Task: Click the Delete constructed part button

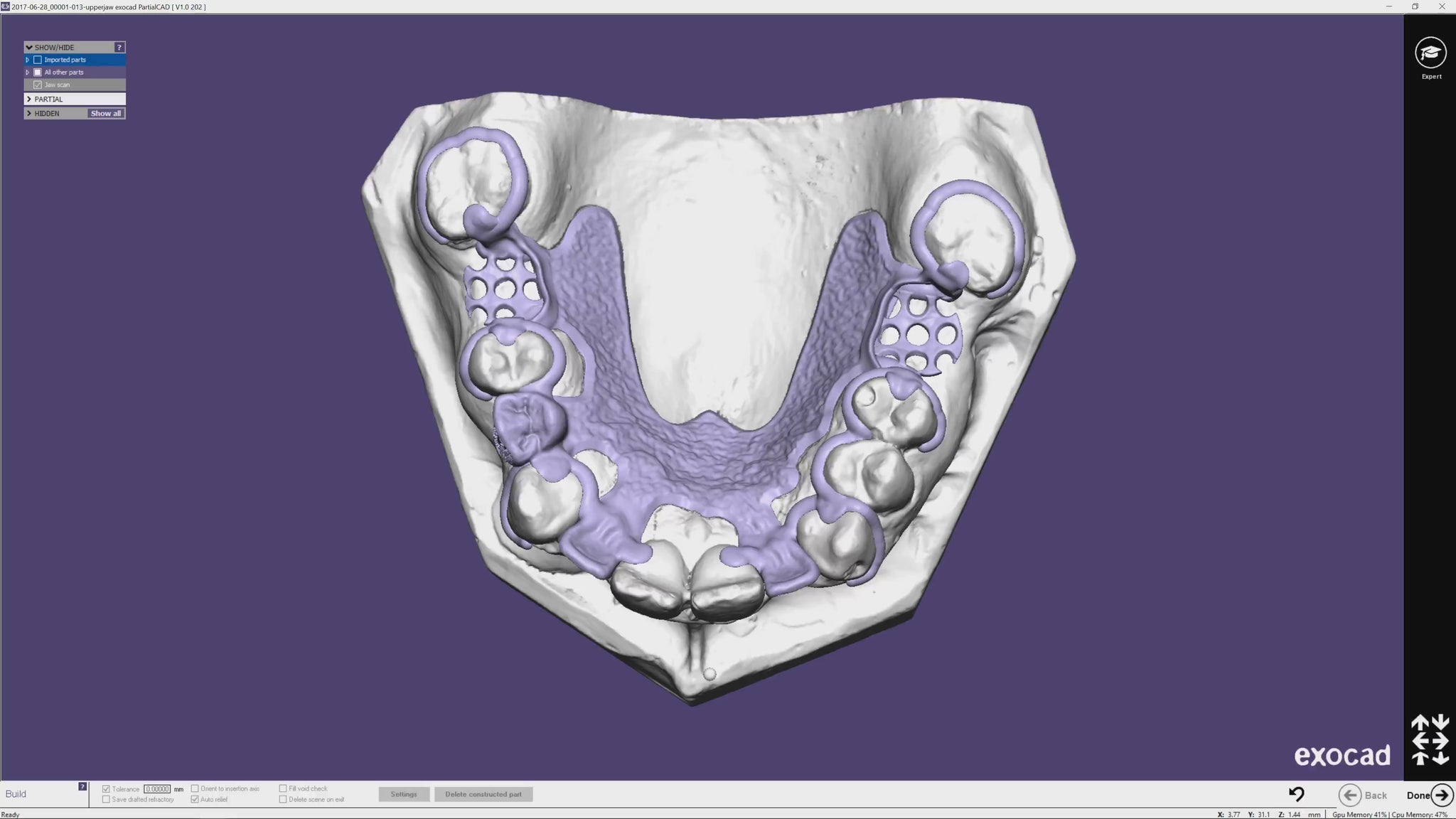Action: (483, 794)
